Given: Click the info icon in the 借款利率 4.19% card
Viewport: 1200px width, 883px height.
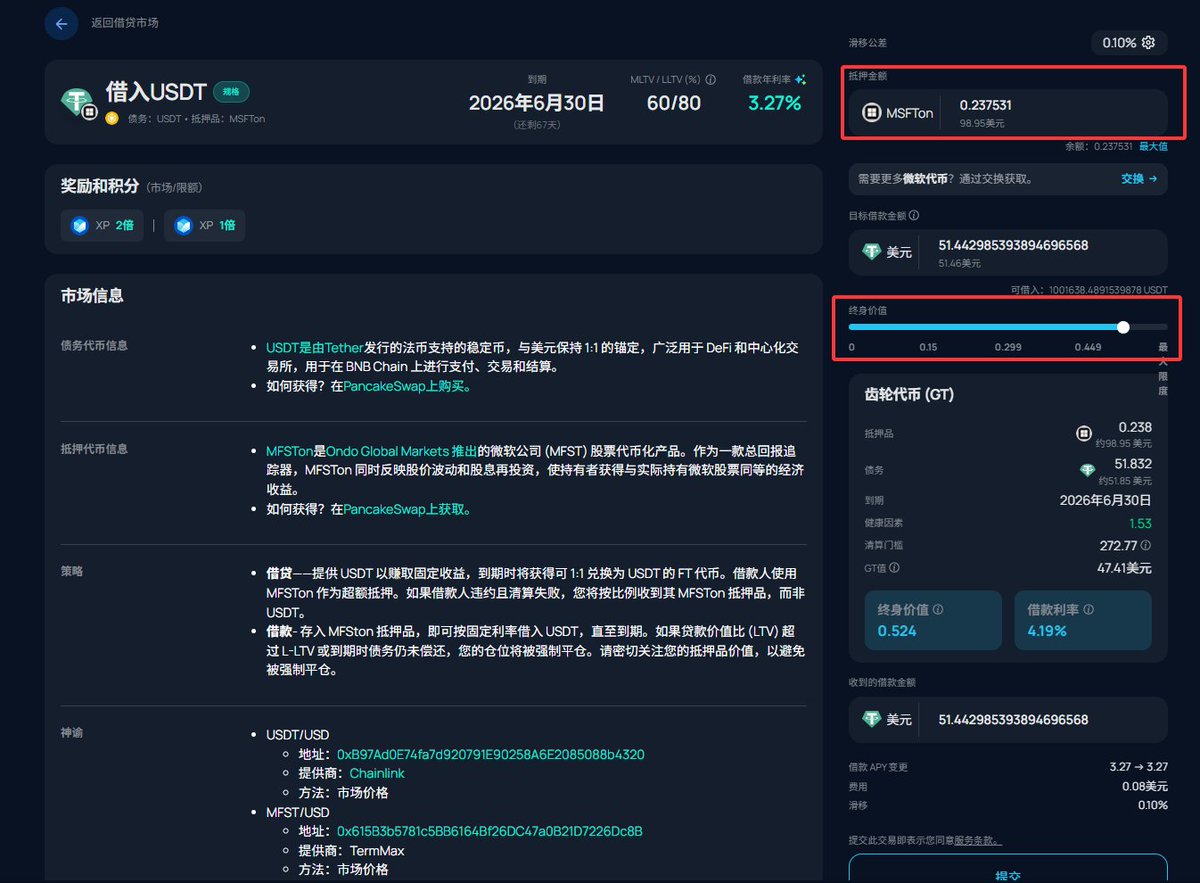Looking at the screenshot, I should click(x=1088, y=609).
